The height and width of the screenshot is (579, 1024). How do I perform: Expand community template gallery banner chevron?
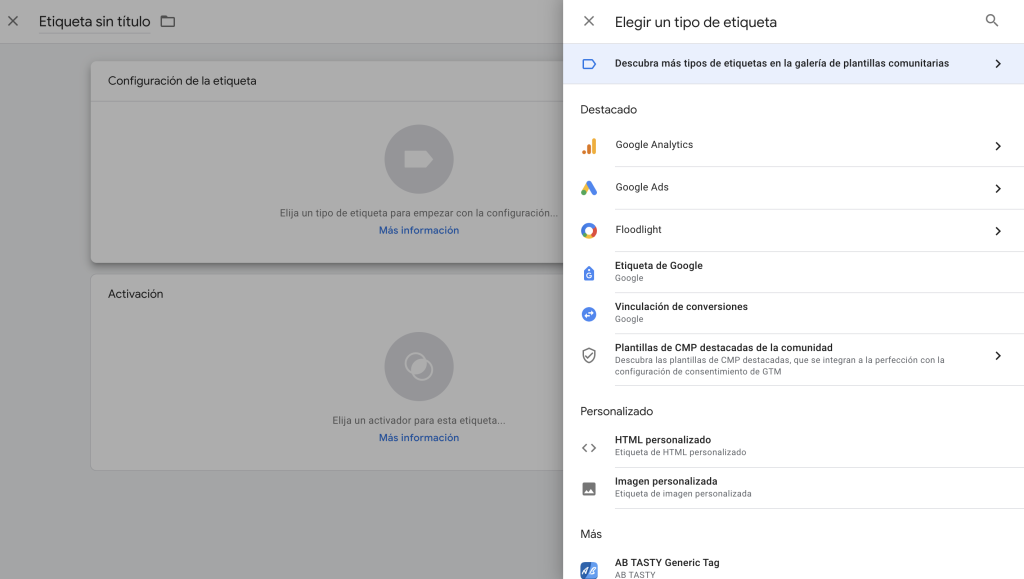click(x=997, y=64)
